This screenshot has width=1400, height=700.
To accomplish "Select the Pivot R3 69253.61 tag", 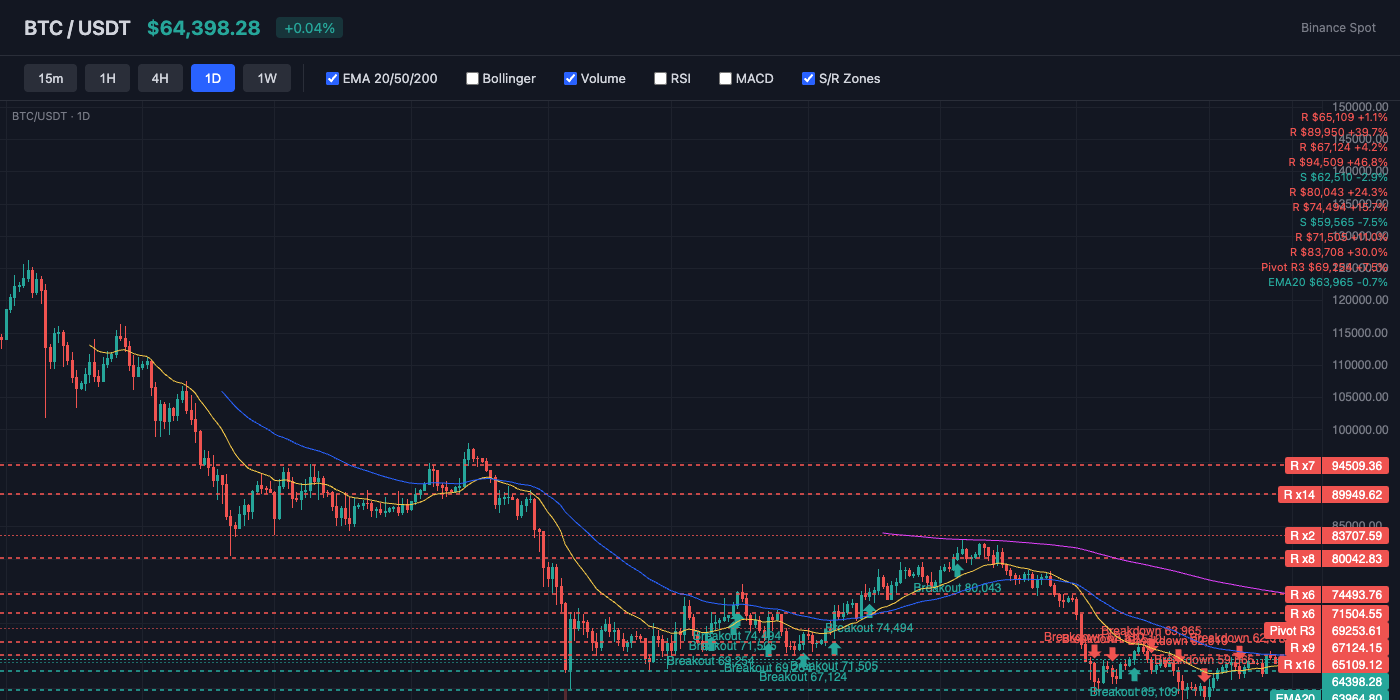I will pos(1327,630).
